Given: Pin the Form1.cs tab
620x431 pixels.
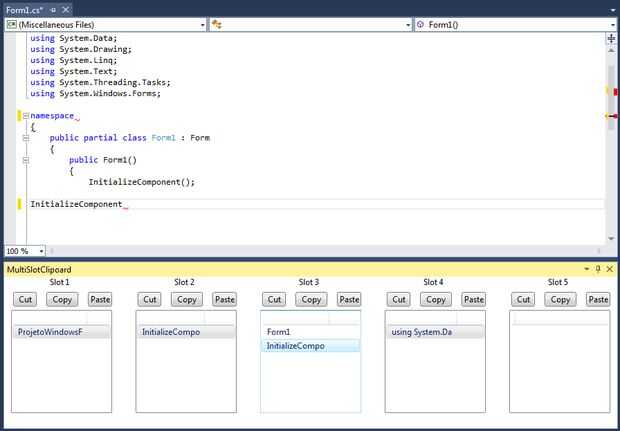Looking at the screenshot, I should tap(53, 10).
